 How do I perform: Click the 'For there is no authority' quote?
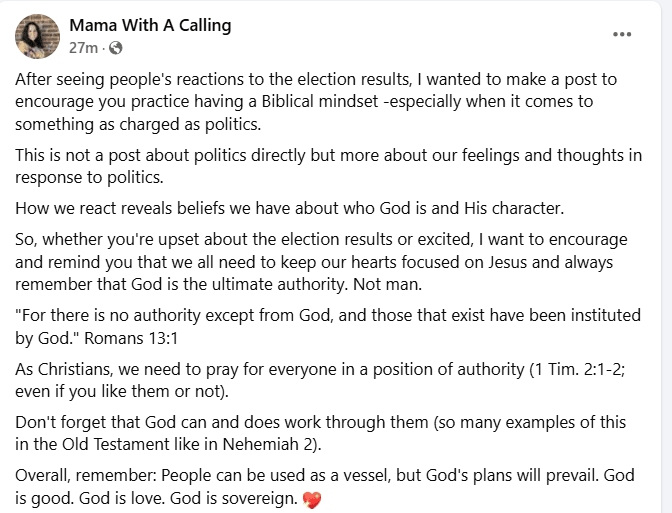coord(328,327)
